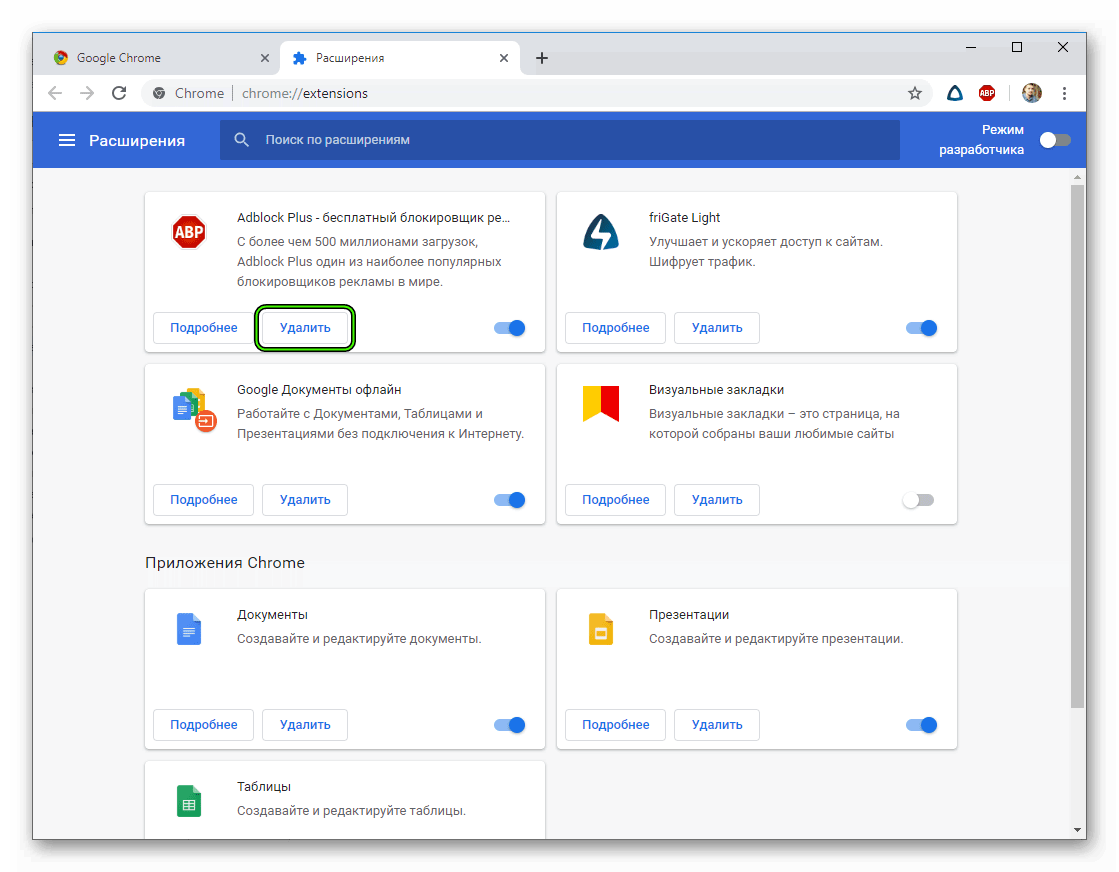Open Подробнее for friGate Light
1119x872 pixels.
pos(615,328)
